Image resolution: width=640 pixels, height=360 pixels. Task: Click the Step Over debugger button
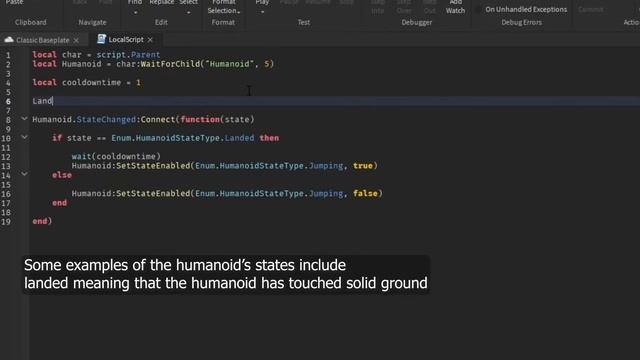click(404, 7)
